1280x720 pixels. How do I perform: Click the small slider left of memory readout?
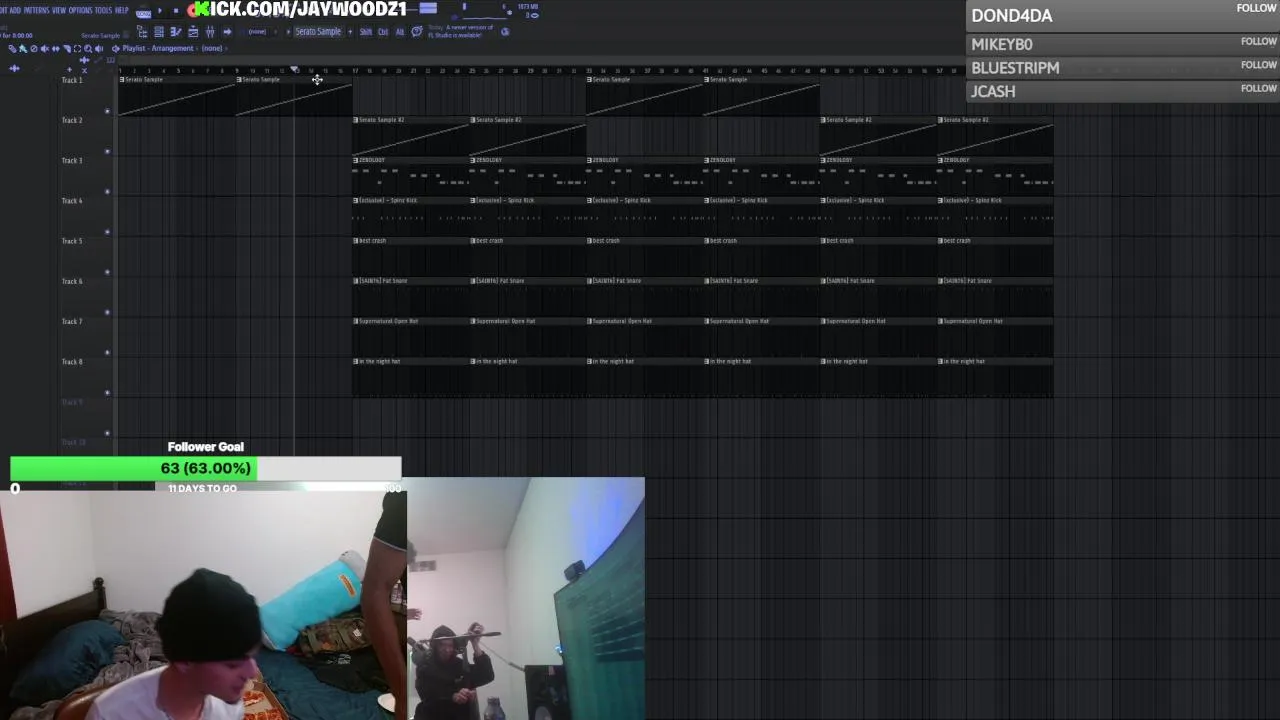tap(465, 7)
